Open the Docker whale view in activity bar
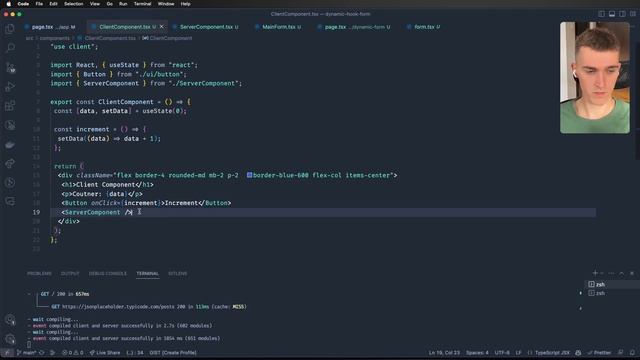Image resolution: width=640 pixels, height=360 pixels. (x=10, y=144)
